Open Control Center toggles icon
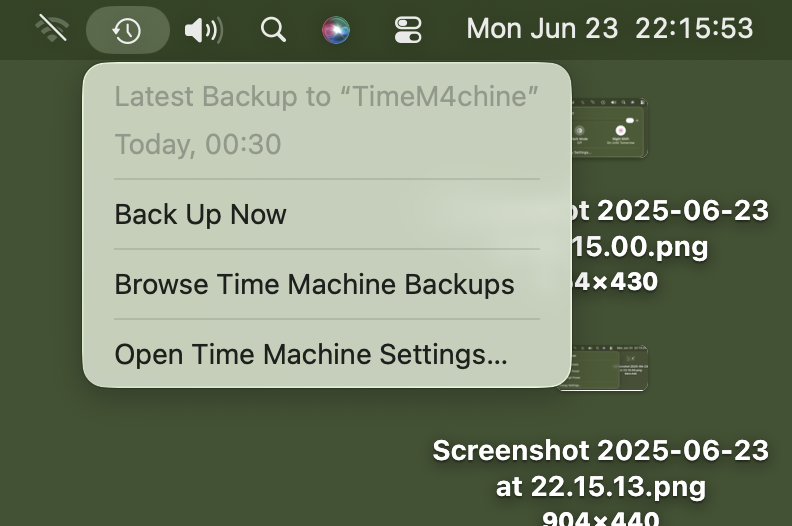The image size is (792, 526). (x=408, y=30)
